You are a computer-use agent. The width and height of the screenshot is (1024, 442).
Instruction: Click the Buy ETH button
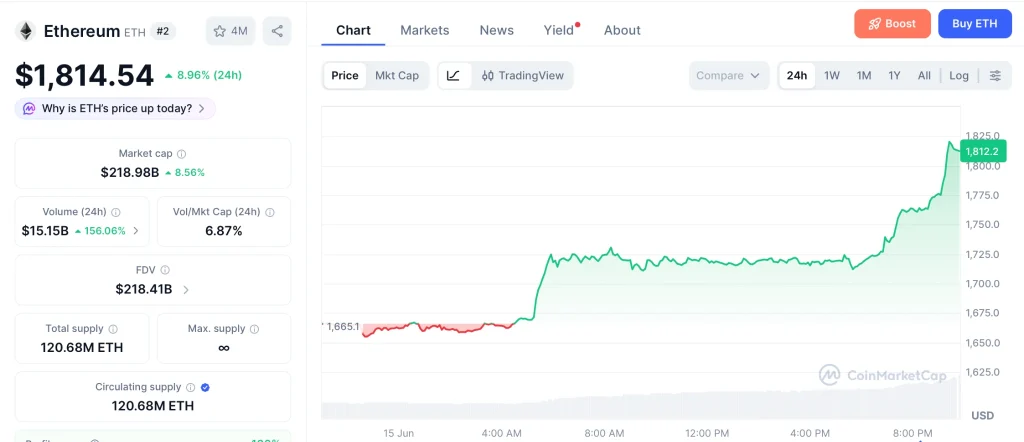974,24
